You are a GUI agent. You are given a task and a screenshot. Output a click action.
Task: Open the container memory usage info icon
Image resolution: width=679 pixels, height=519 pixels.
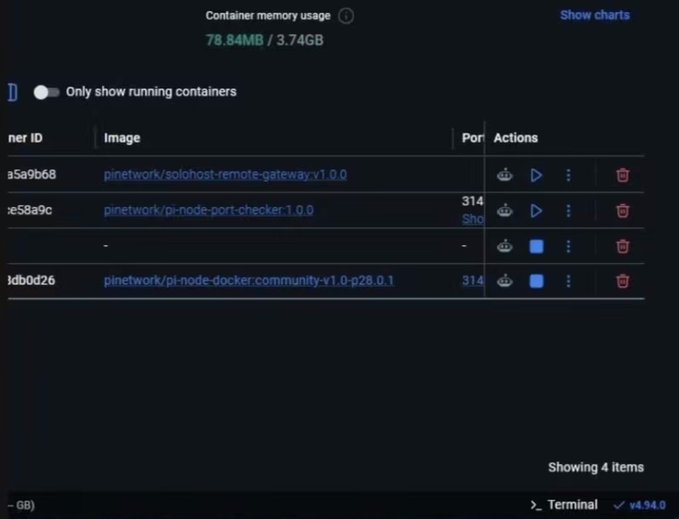coord(346,16)
